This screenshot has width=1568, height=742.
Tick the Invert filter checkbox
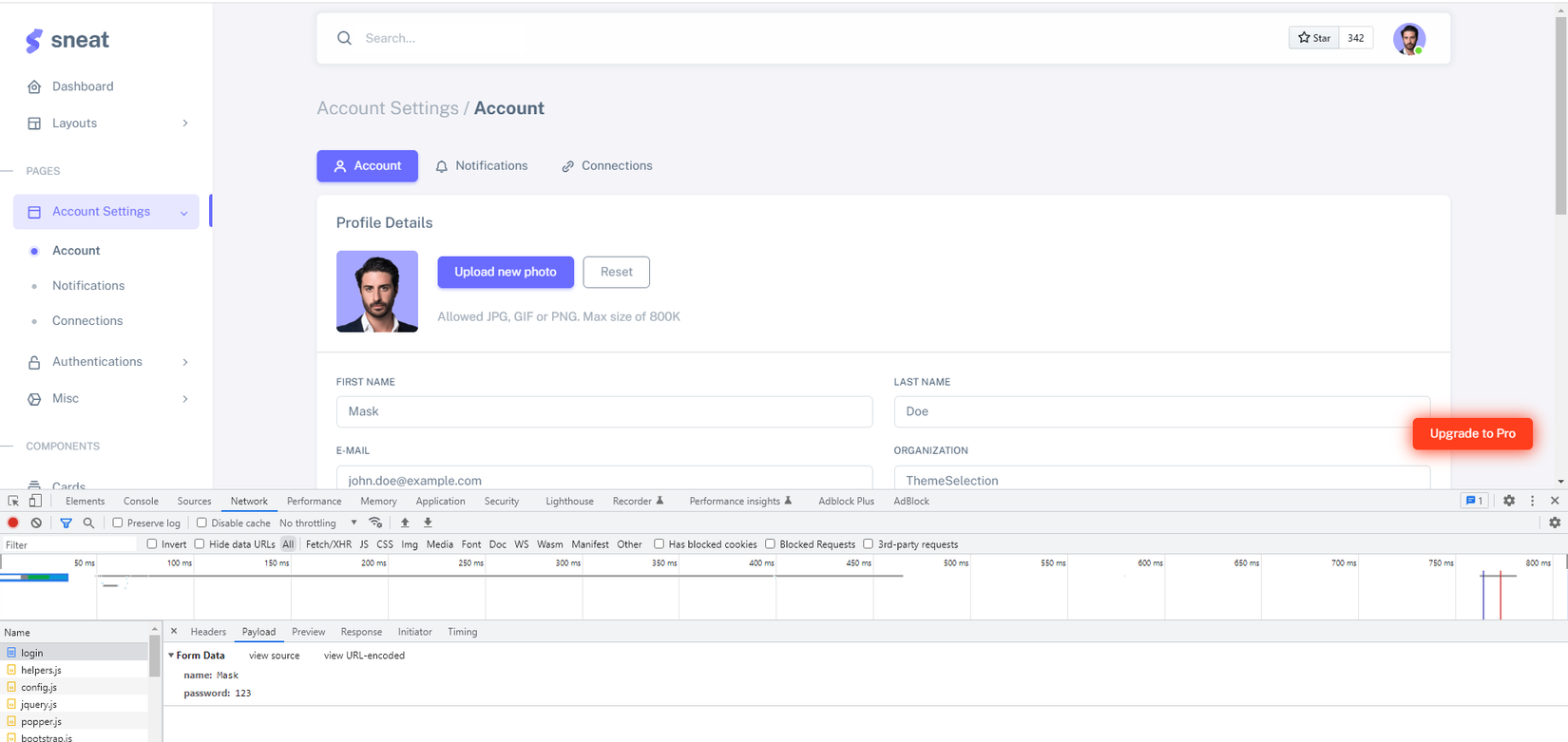[152, 544]
